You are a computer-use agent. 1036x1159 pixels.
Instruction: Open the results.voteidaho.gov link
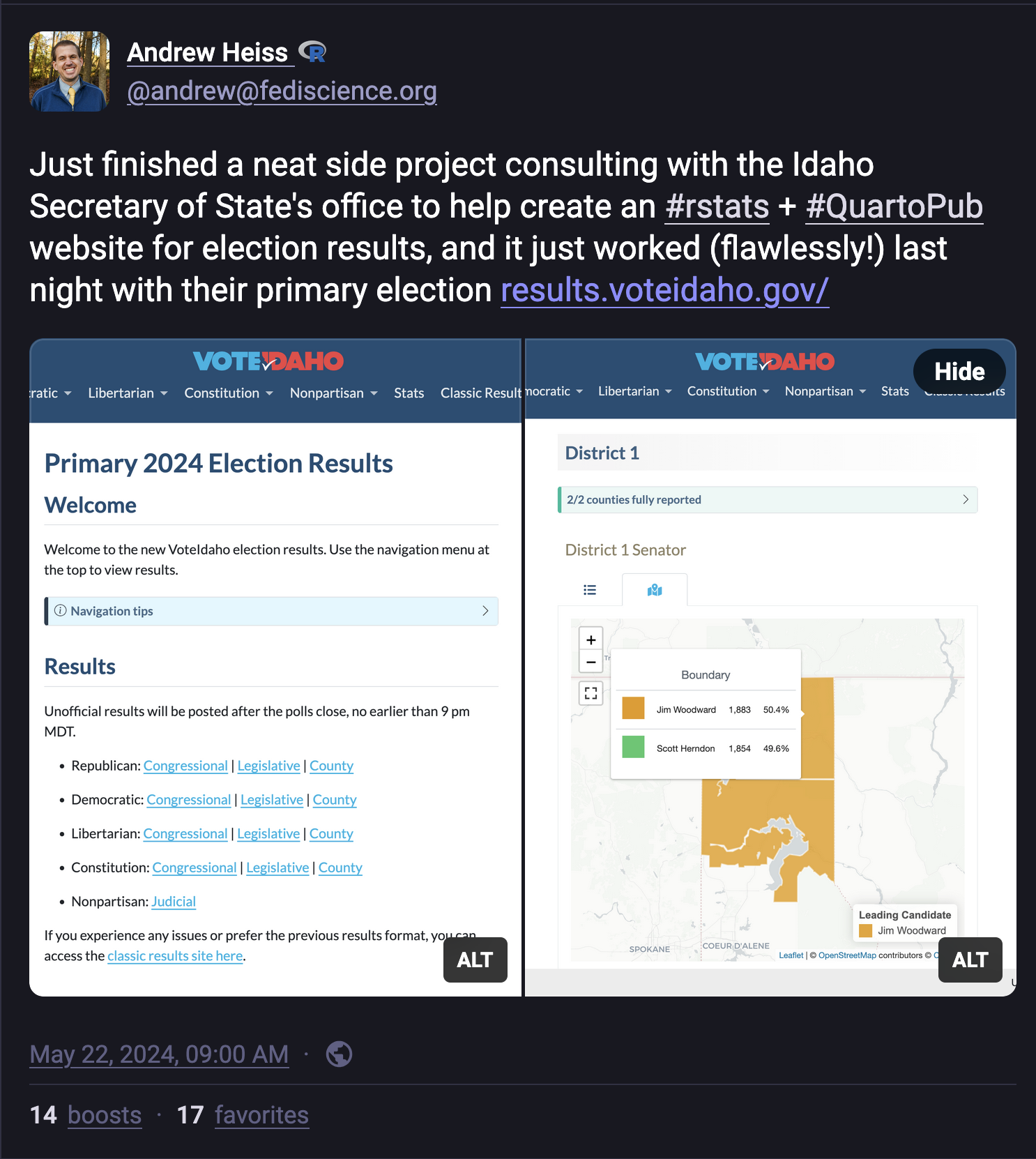pyautogui.click(x=664, y=290)
